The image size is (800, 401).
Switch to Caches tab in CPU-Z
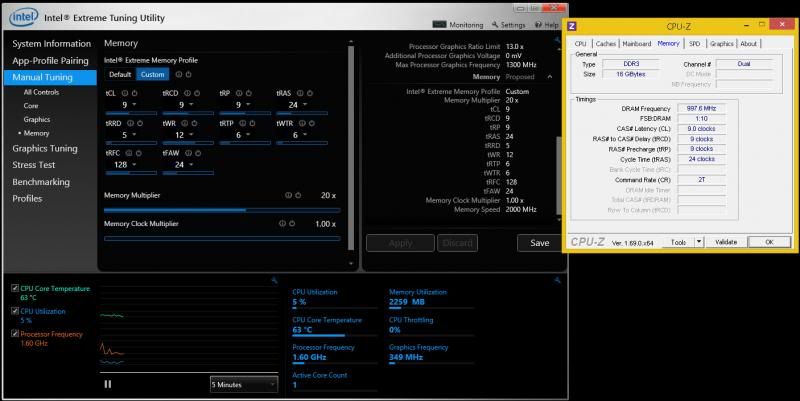[x=606, y=44]
